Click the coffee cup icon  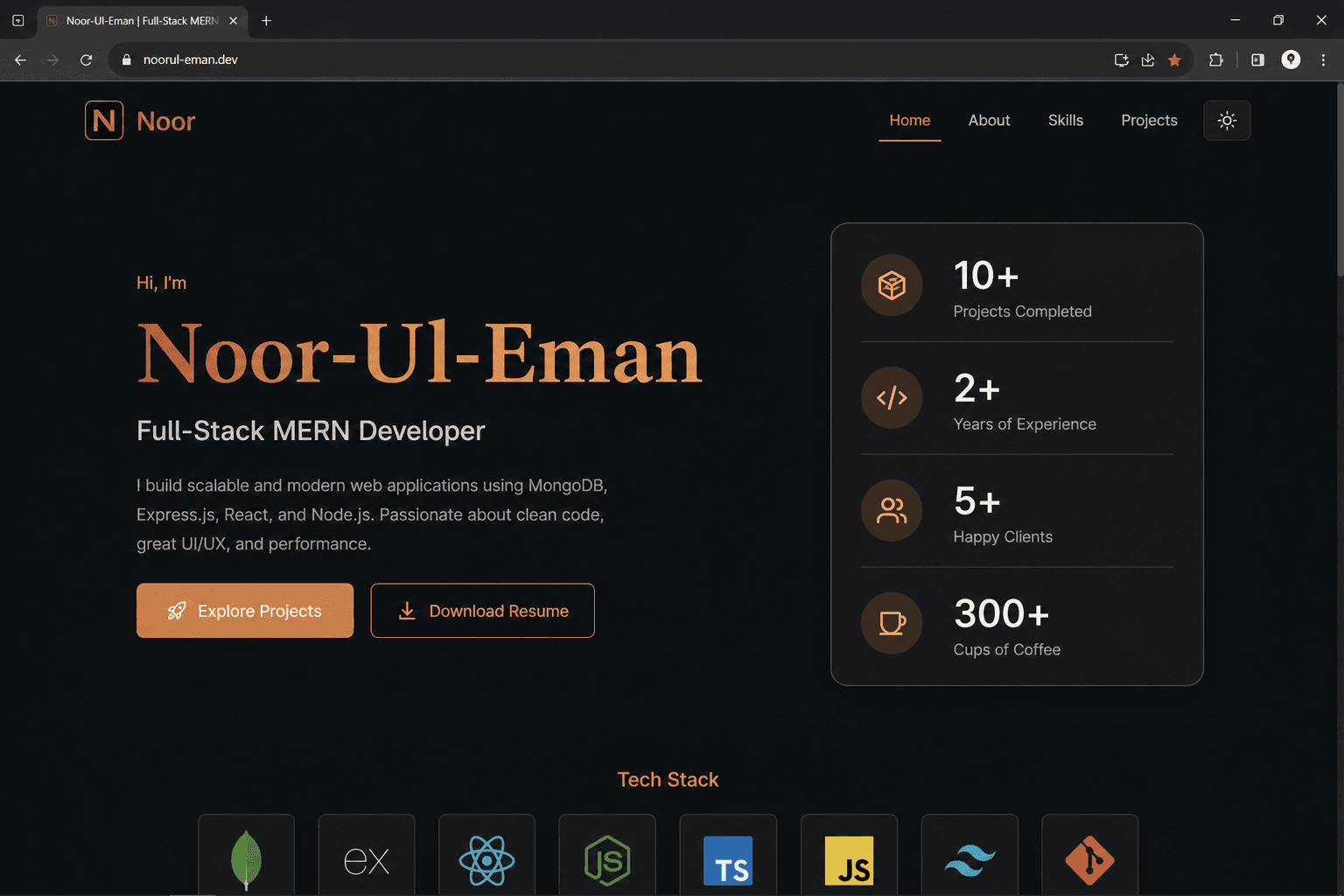892,624
